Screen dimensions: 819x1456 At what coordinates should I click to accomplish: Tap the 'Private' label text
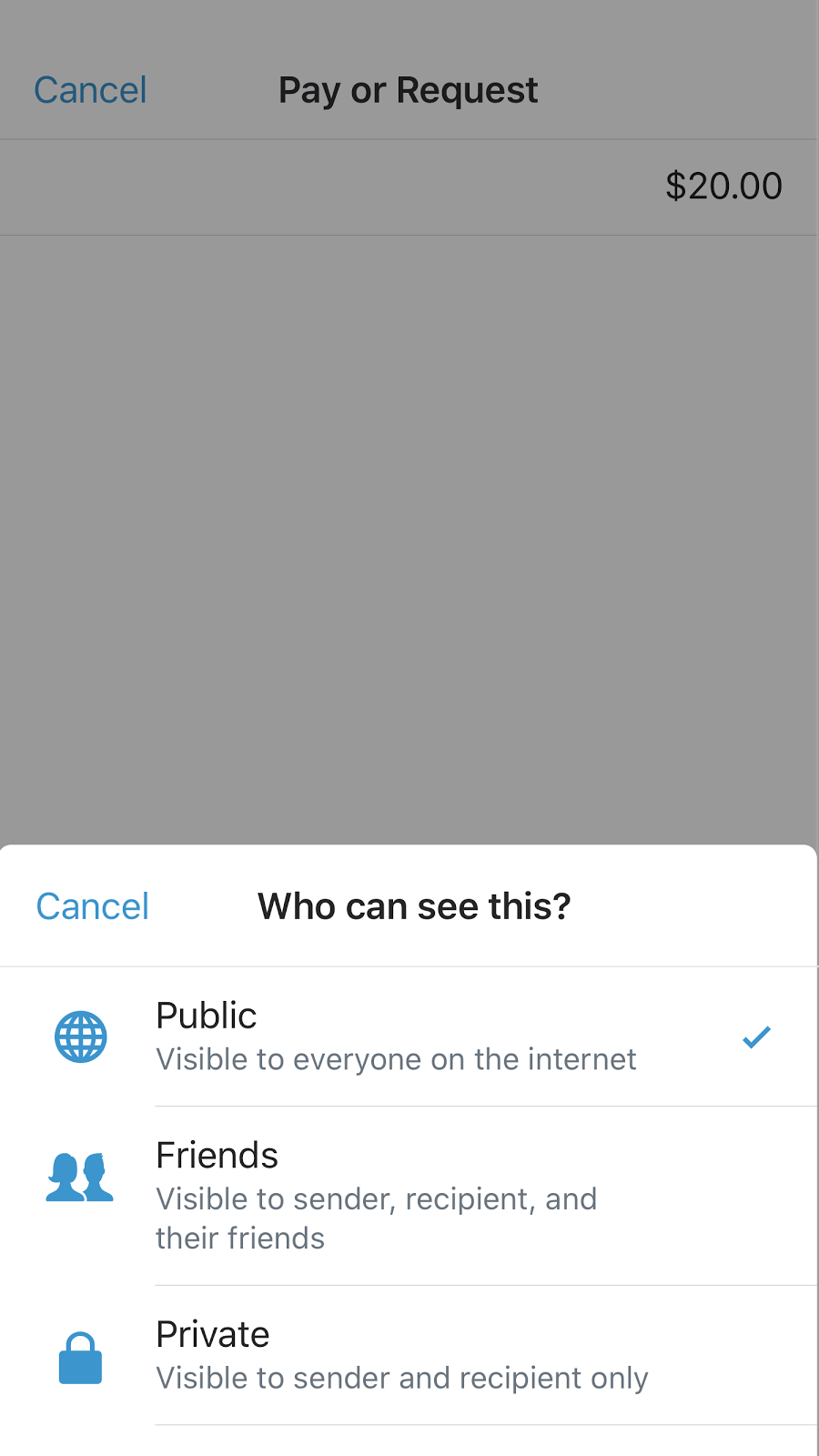coord(213,1335)
